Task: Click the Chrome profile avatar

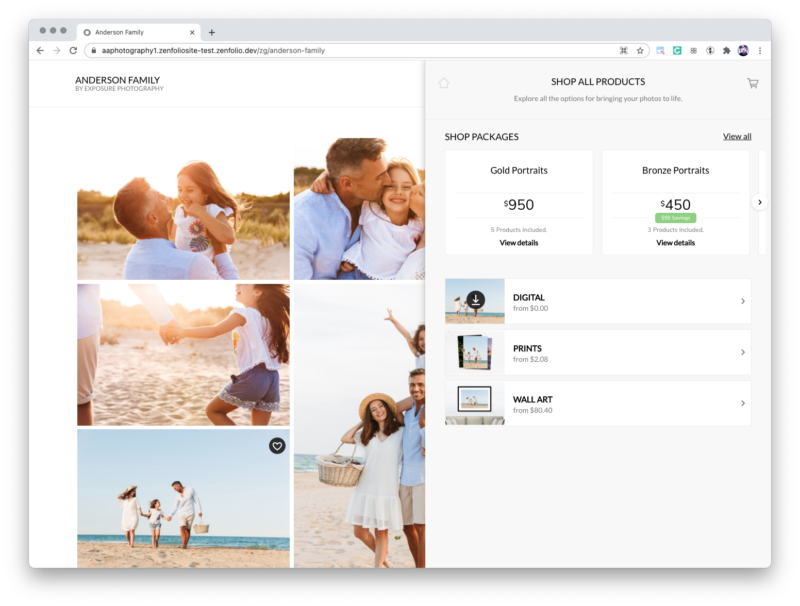Action: [x=743, y=50]
